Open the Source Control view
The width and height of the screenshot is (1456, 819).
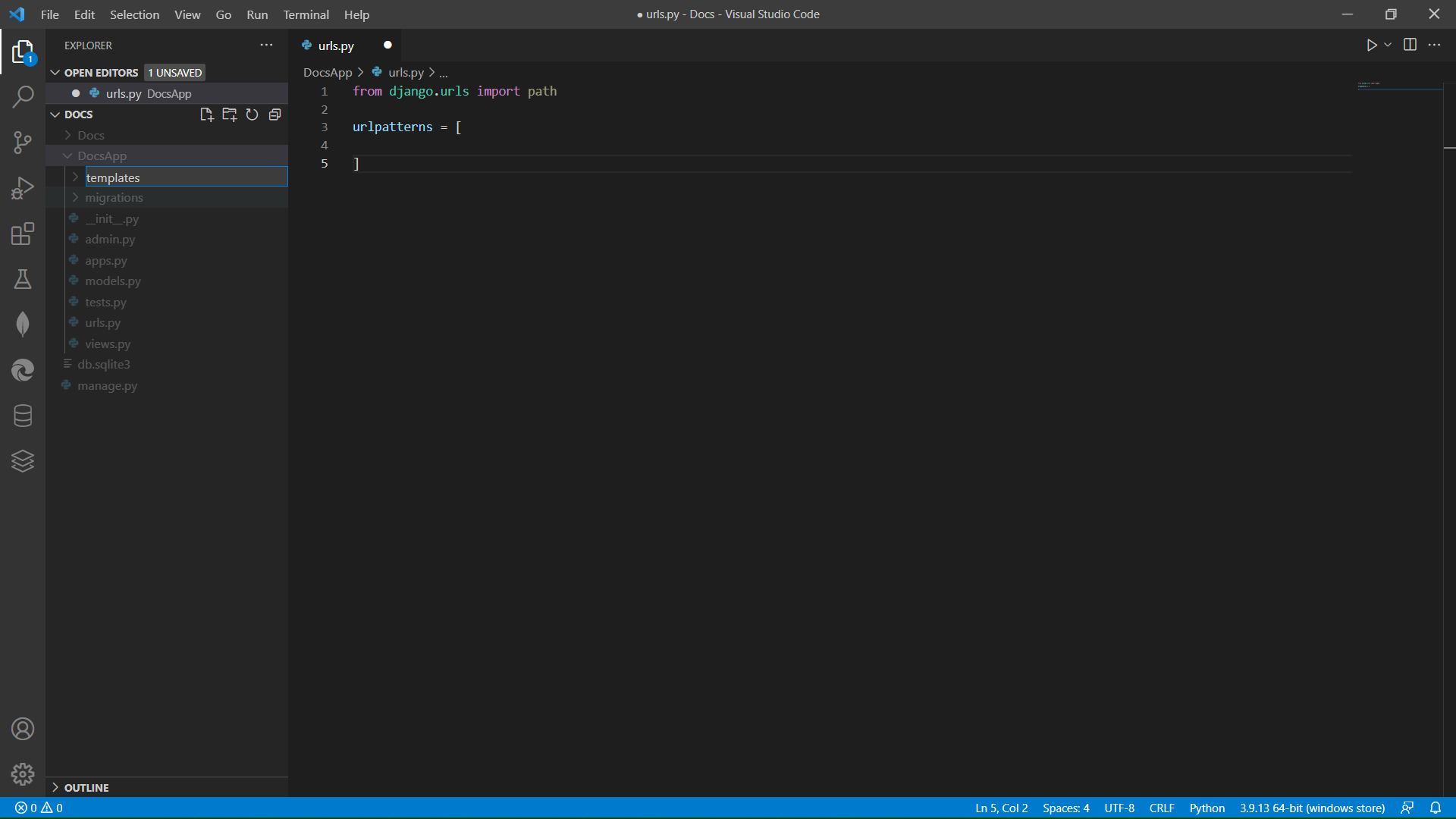23,143
